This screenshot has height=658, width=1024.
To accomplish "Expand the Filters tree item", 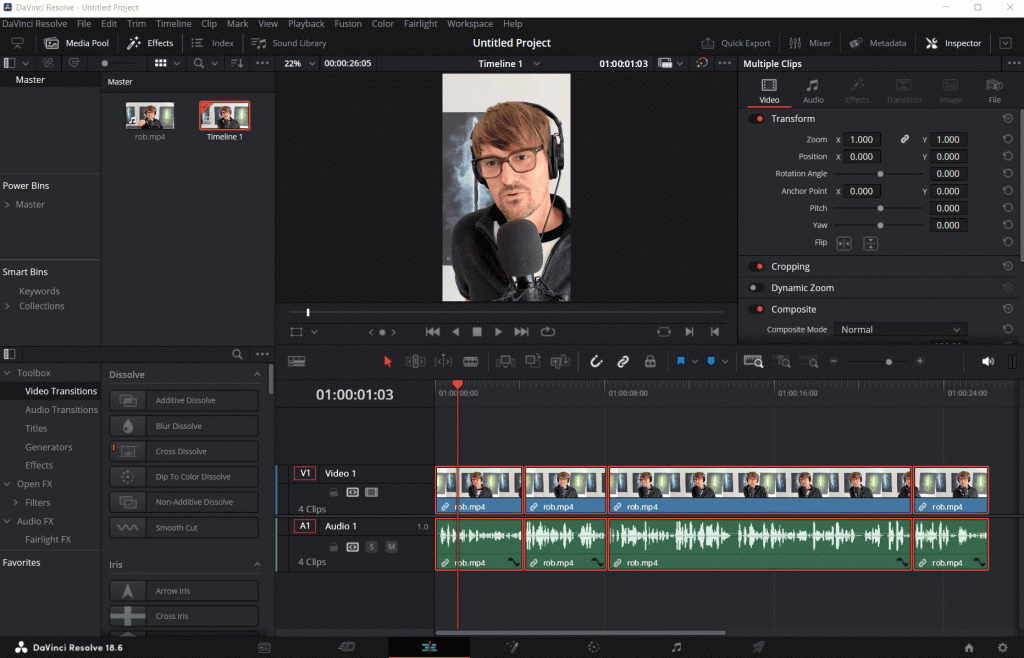I will [15, 503].
